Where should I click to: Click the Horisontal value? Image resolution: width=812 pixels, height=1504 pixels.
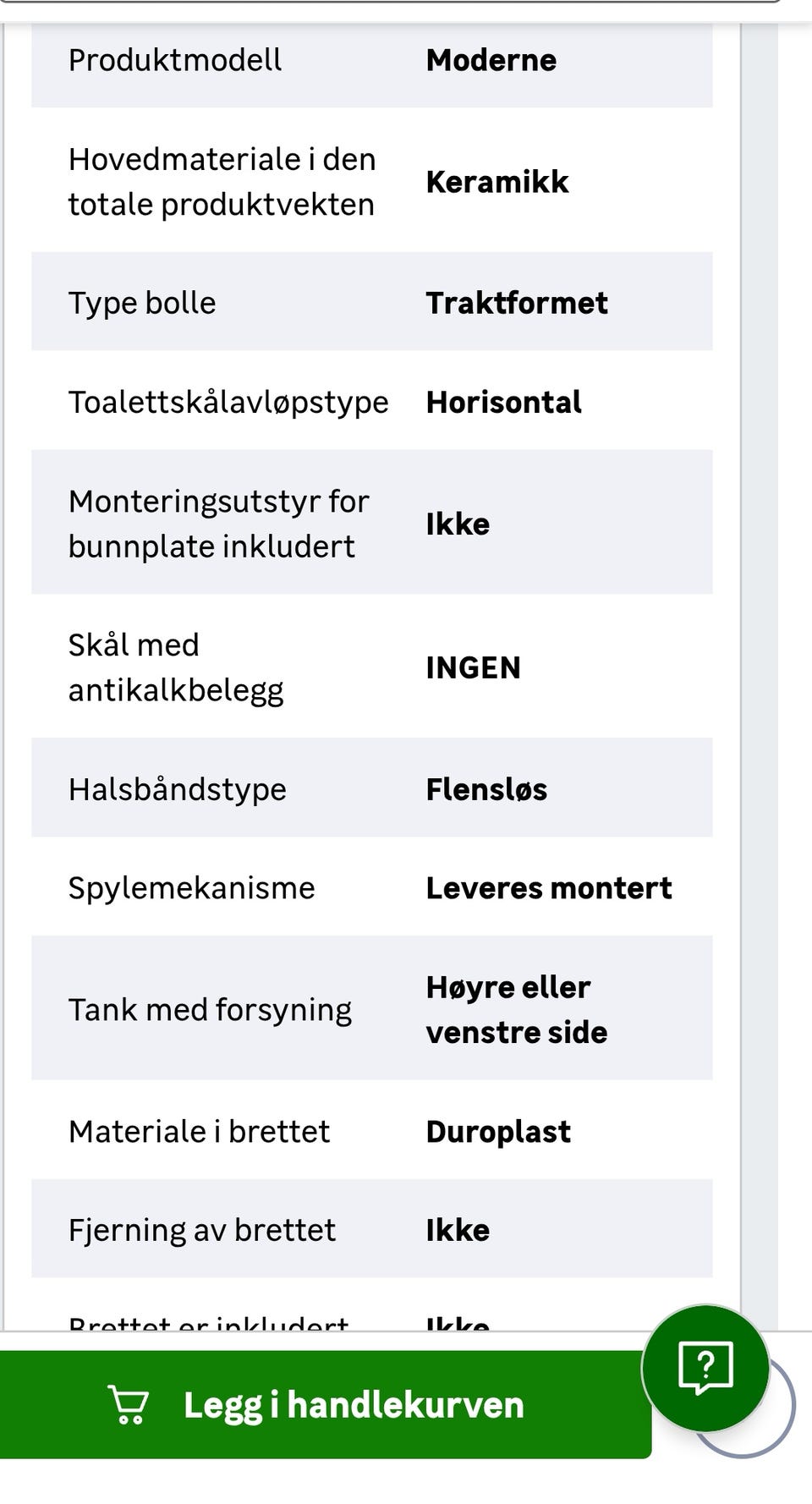[504, 402]
